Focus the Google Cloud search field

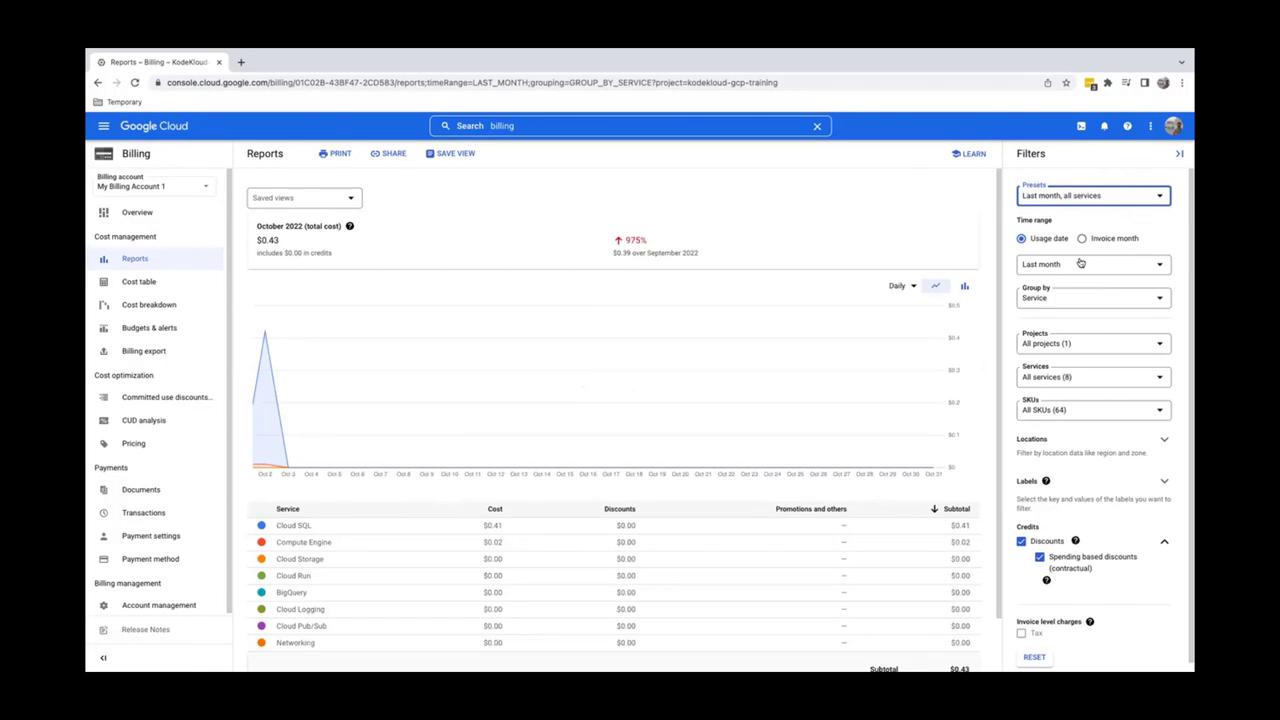click(631, 126)
